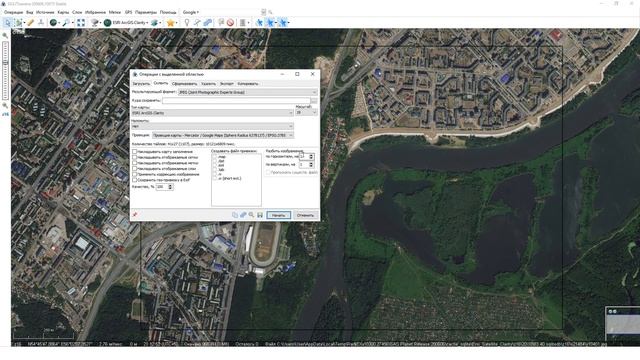Open the scale (Масштаб) dropdown
The height and width of the screenshot is (360, 640).
click(306, 112)
